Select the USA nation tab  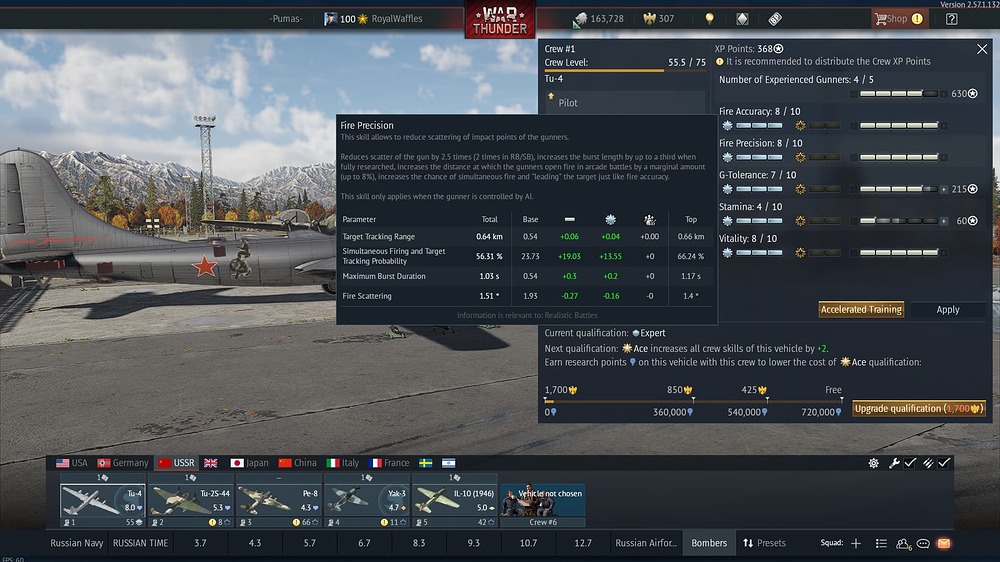(x=71, y=462)
